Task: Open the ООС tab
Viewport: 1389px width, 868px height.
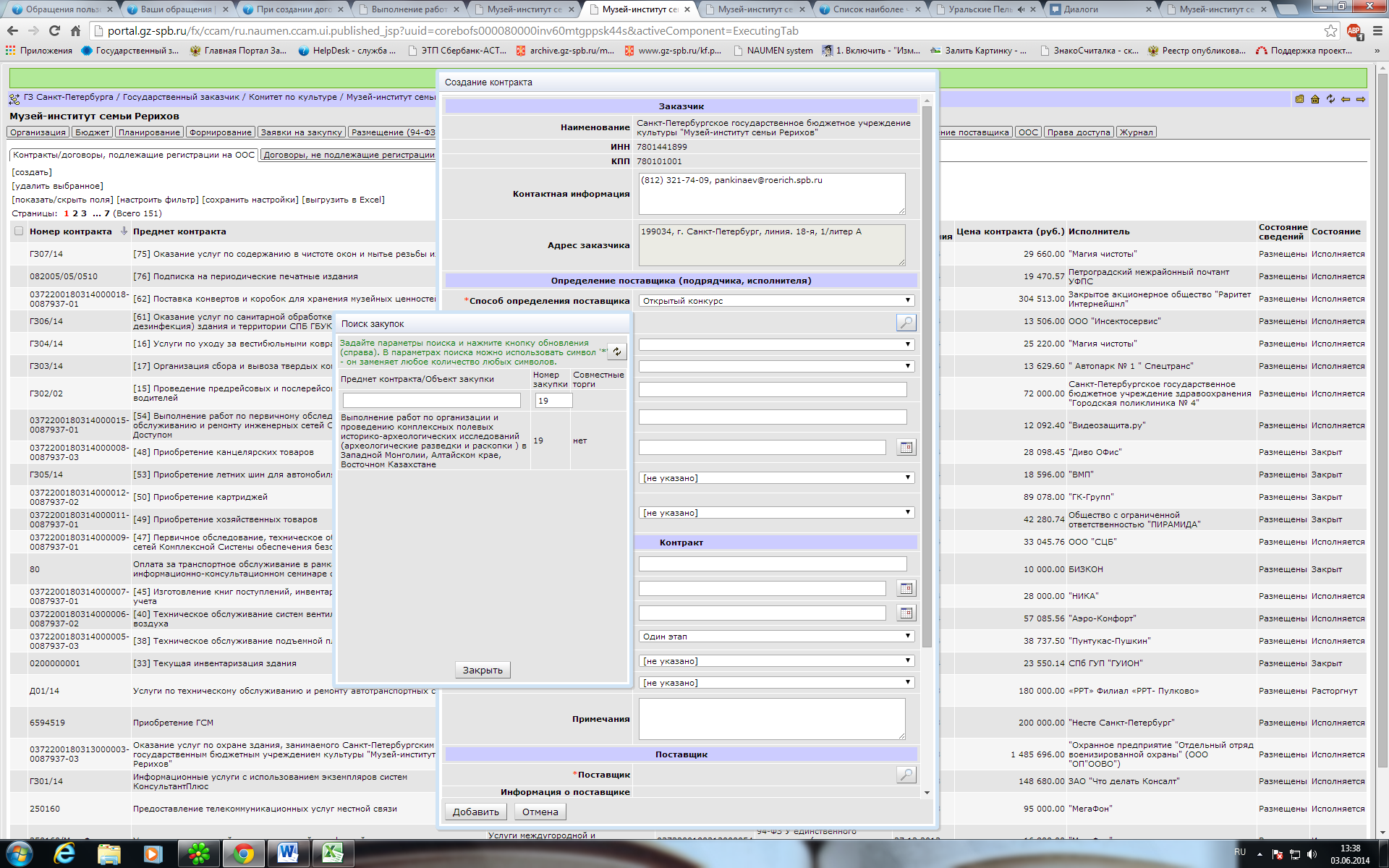Action: [x=1028, y=132]
